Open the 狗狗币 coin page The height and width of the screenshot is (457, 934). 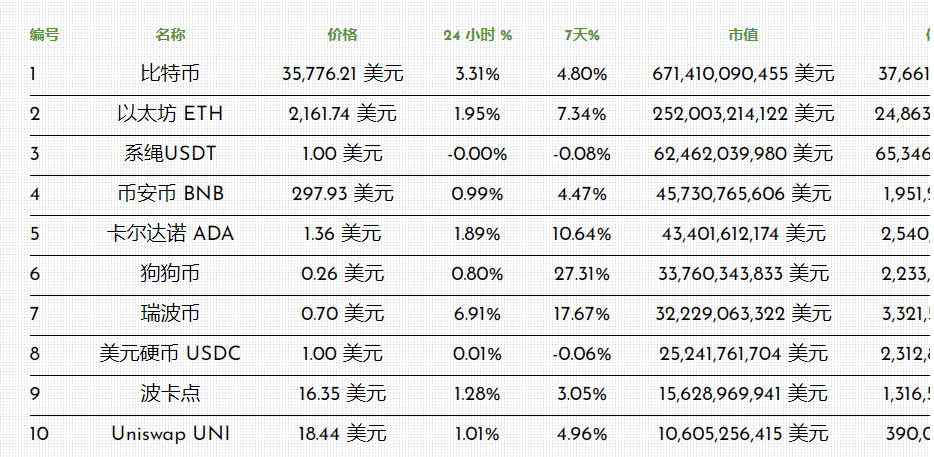pyautogui.click(x=170, y=274)
